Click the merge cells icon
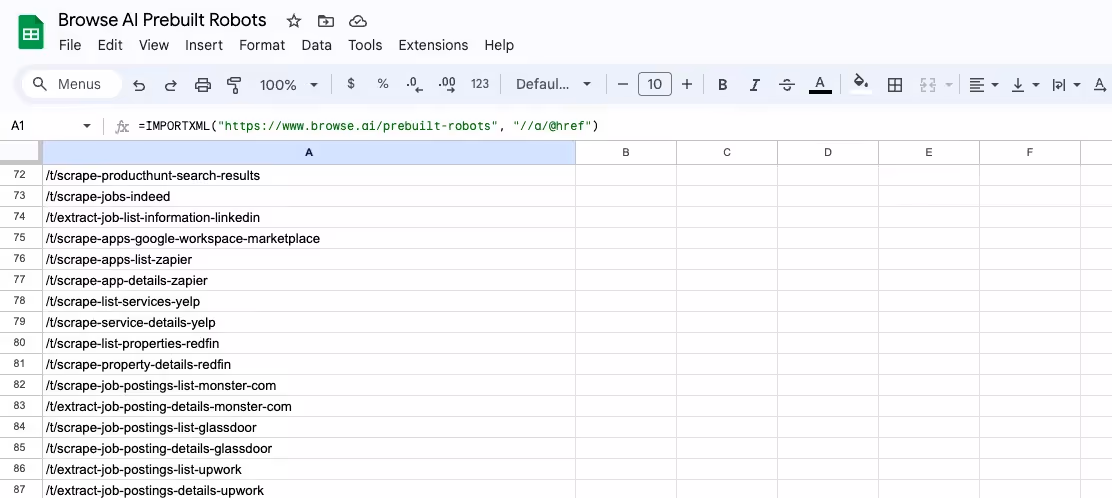Image resolution: width=1112 pixels, height=498 pixels. [928, 84]
